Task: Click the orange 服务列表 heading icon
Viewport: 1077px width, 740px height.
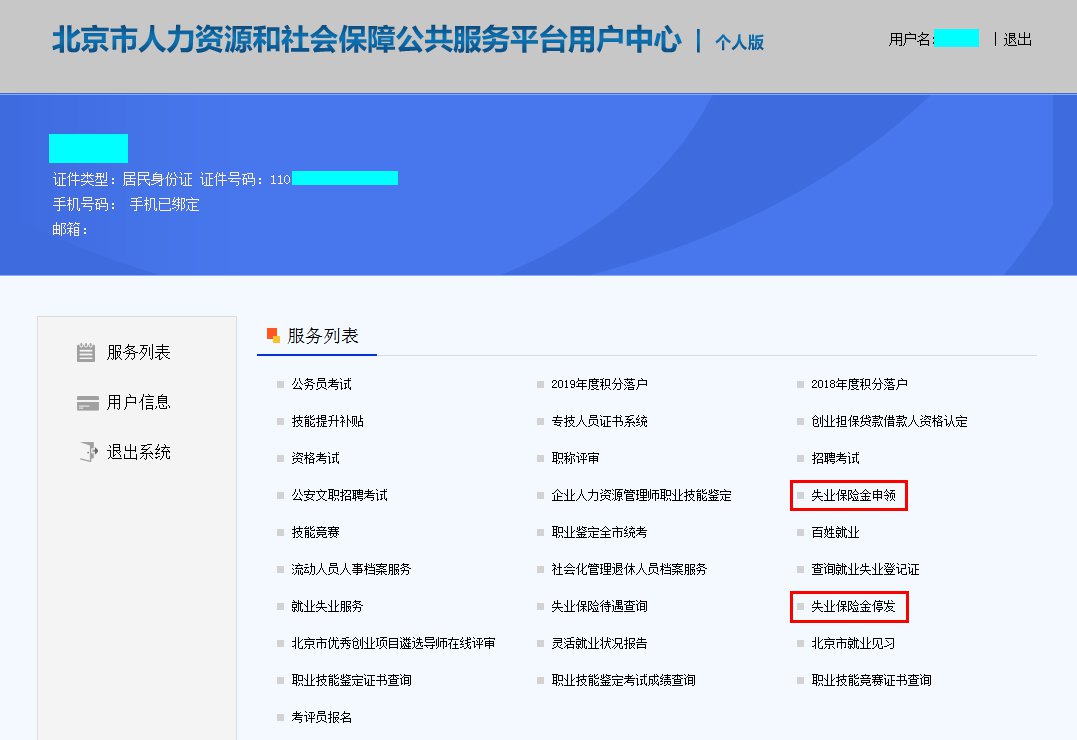Action: coord(273,335)
